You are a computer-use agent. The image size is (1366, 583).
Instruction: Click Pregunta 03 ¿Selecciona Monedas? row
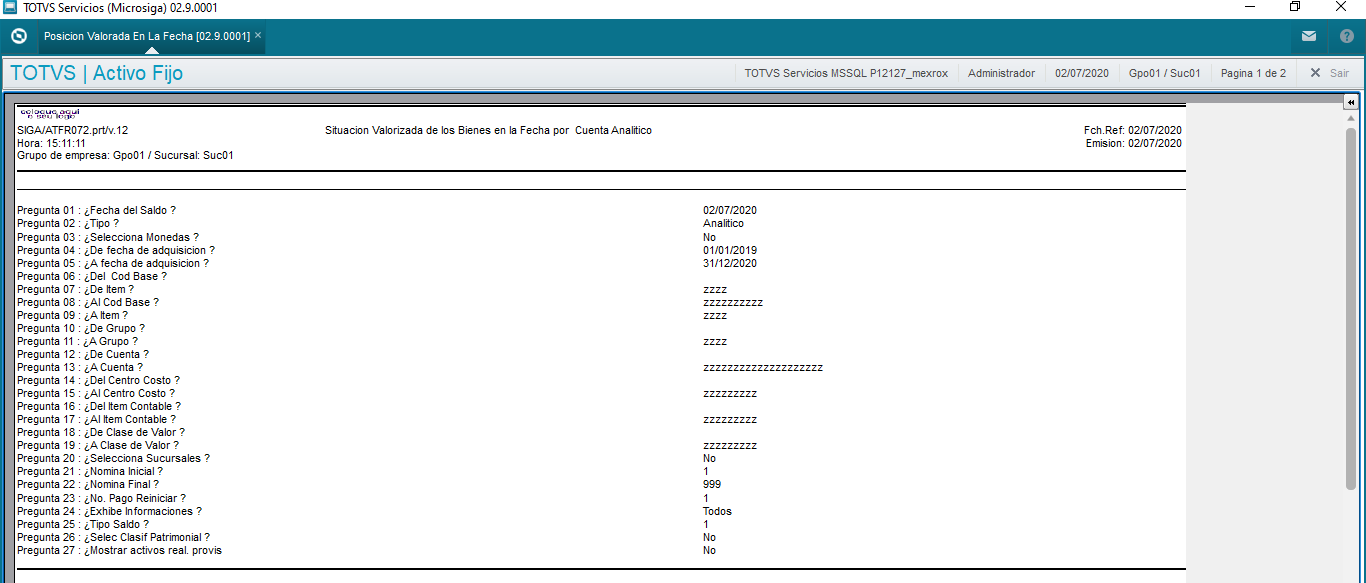click(108, 237)
